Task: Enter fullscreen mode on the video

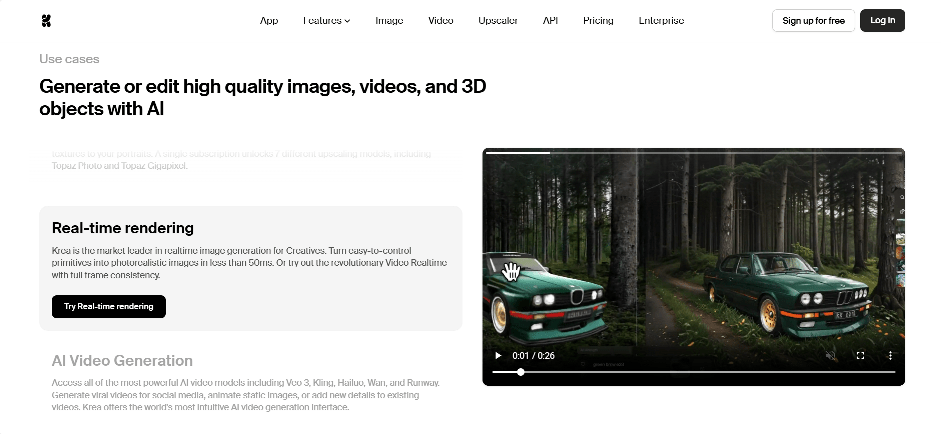Action: coord(860,355)
